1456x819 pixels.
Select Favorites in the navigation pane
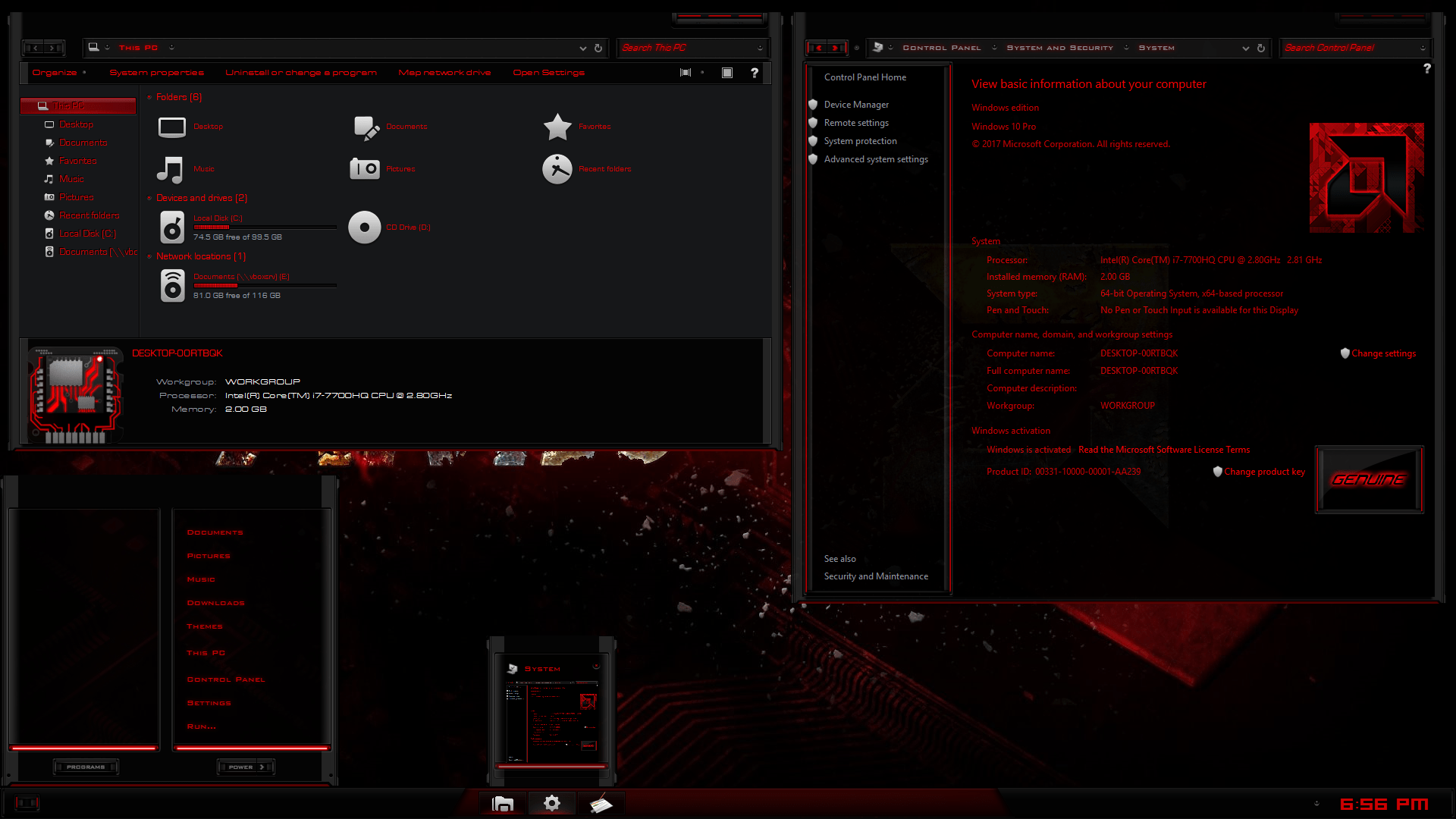click(x=77, y=160)
